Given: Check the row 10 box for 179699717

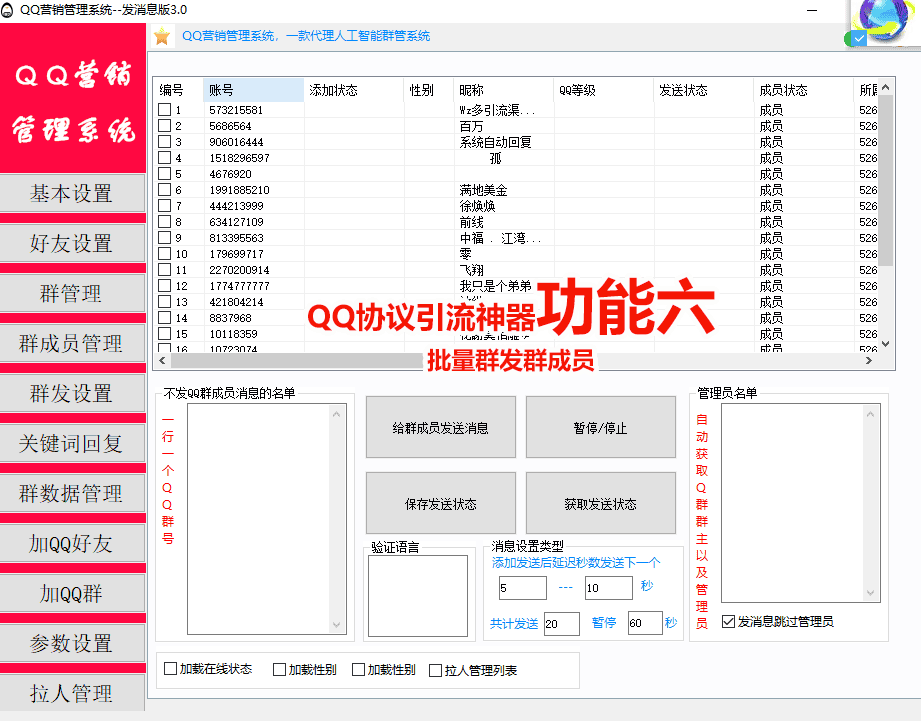Looking at the screenshot, I should pos(164,254).
